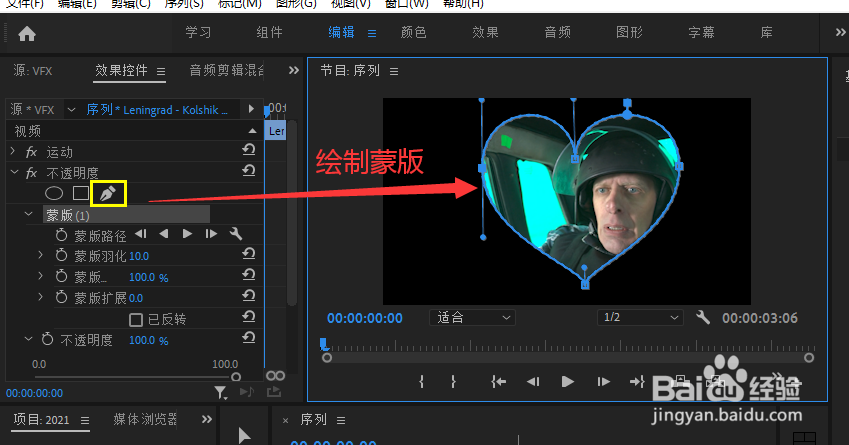Select the rectangle mask tool
This screenshot has height=445, width=849.
click(81, 193)
